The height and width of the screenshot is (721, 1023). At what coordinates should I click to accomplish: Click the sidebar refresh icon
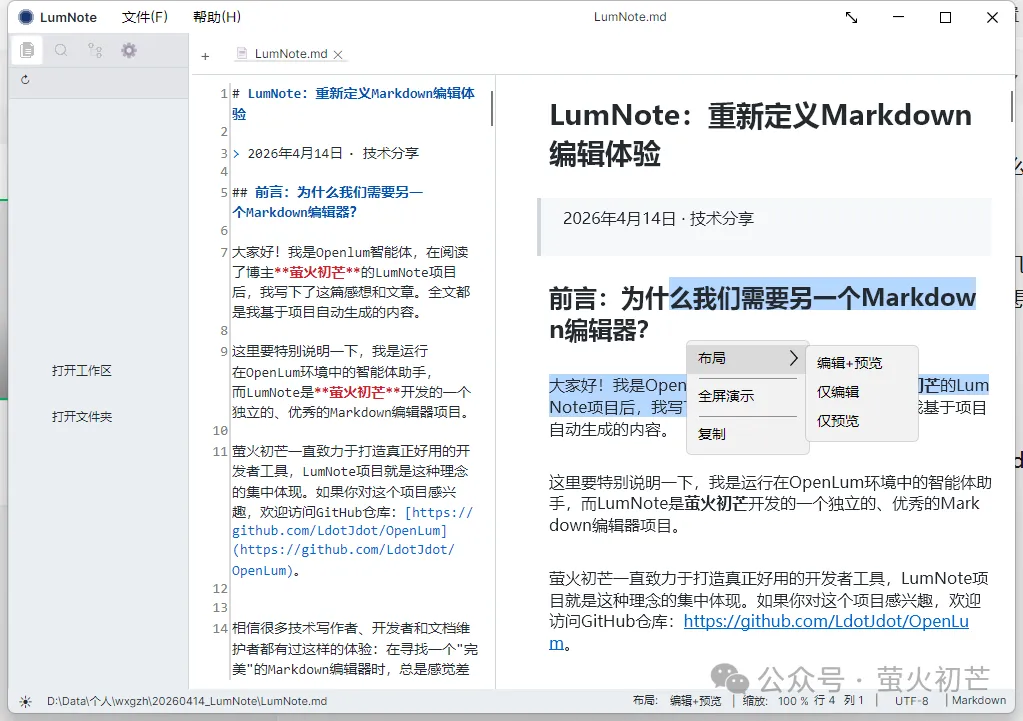(x=25, y=80)
